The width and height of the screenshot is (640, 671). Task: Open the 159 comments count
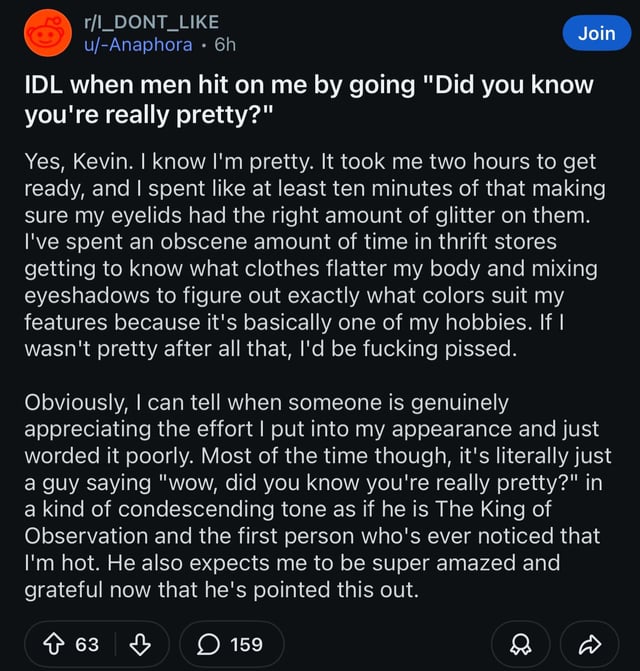246,645
